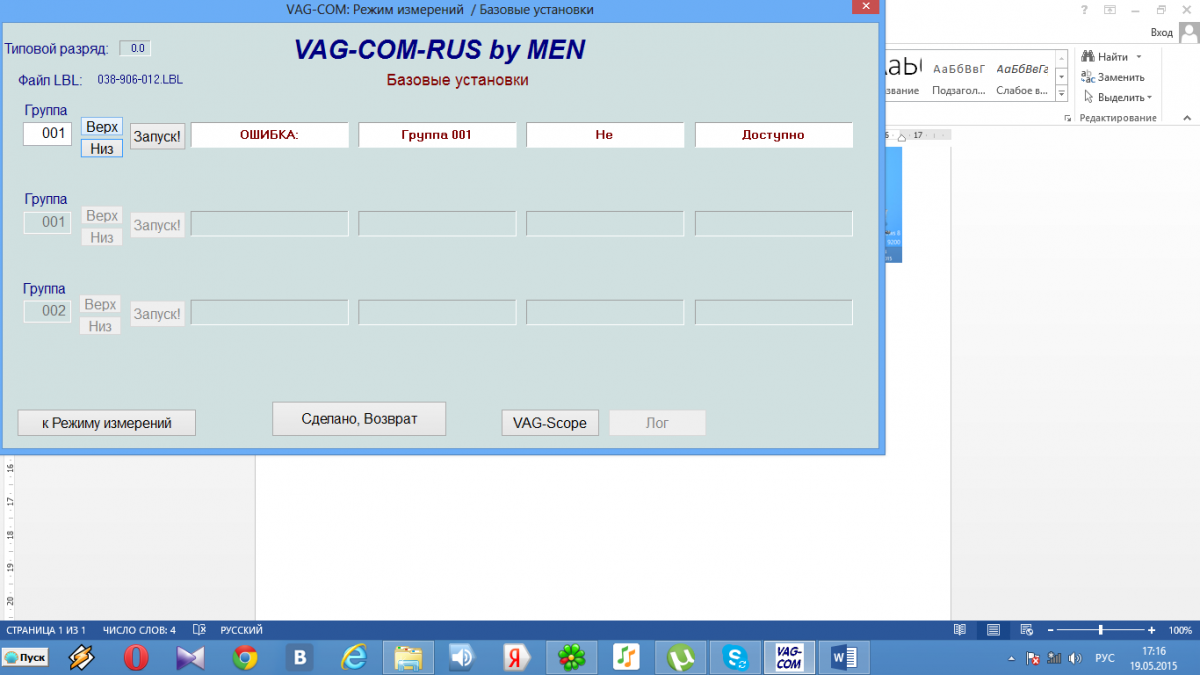1200x675 pixels.
Task: Click the Низ button for active group 001
Action: [102, 148]
